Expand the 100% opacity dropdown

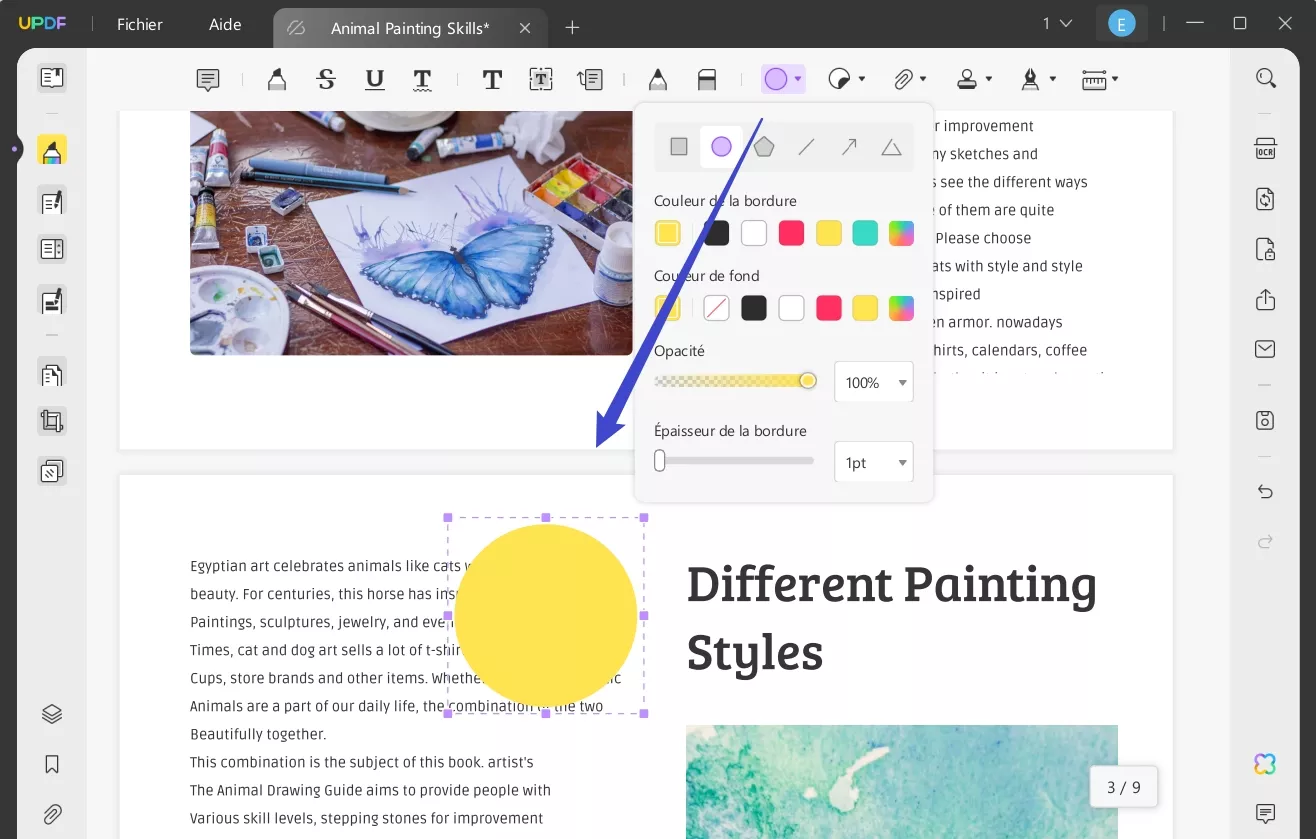(x=874, y=382)
